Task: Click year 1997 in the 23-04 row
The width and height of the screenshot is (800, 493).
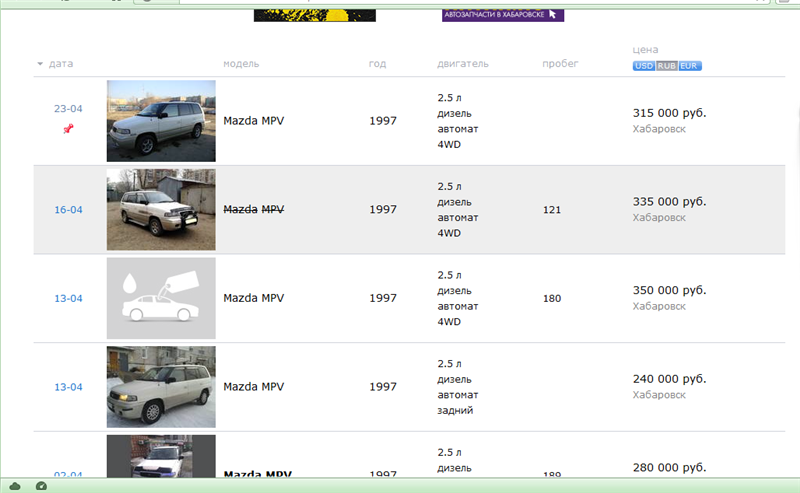Action: coord(383,121)
